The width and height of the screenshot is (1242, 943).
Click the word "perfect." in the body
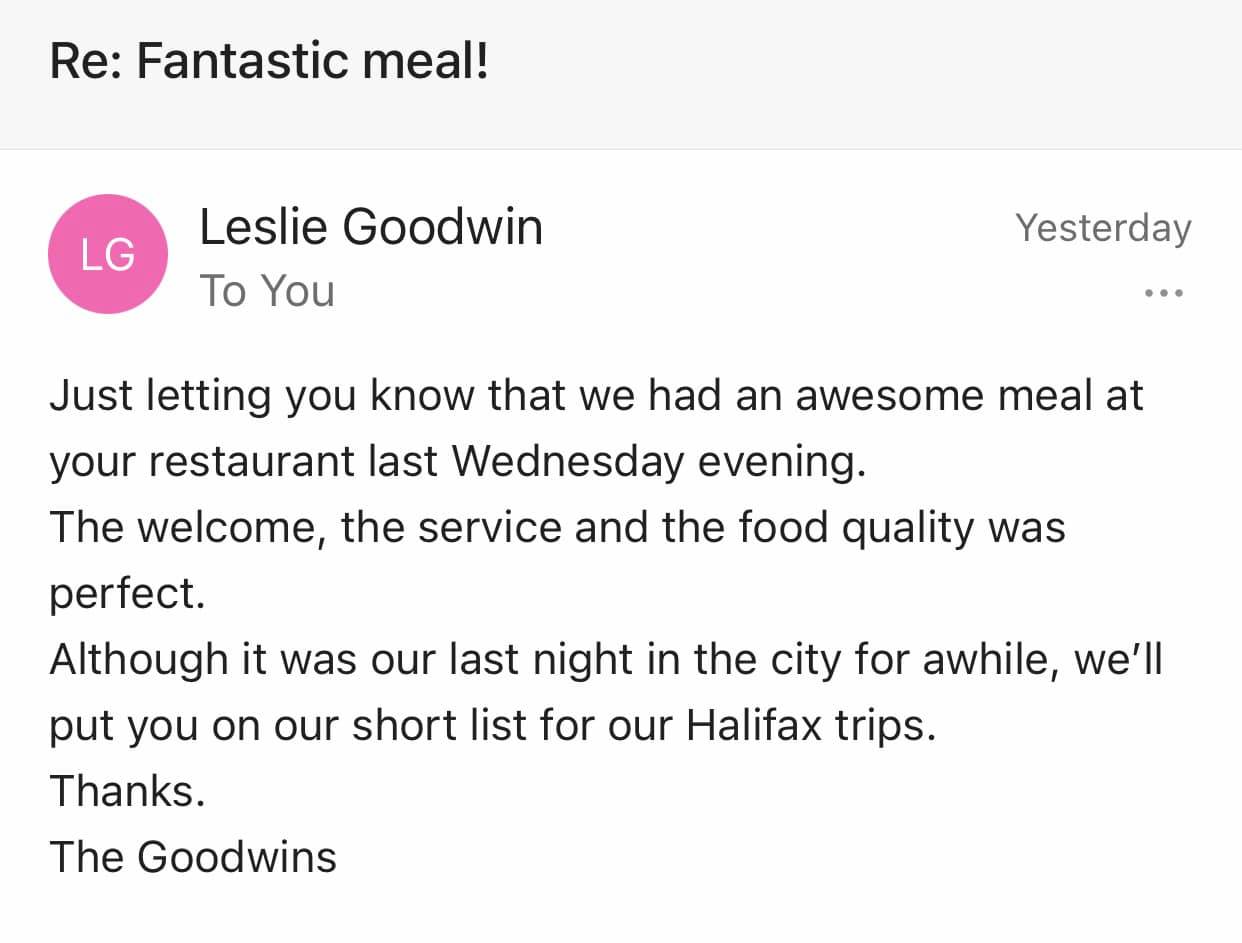coord(127,593)
